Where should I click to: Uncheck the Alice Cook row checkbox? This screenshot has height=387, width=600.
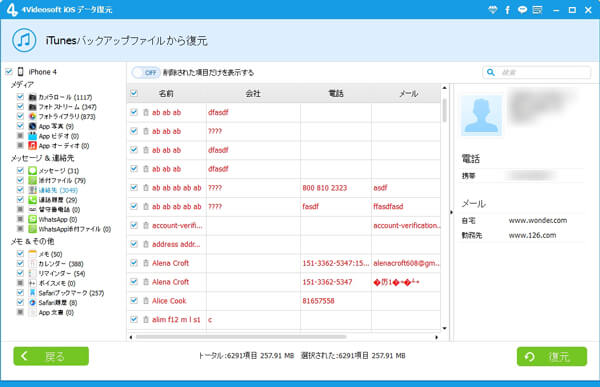pyautogui.click(x=134, y=300)
